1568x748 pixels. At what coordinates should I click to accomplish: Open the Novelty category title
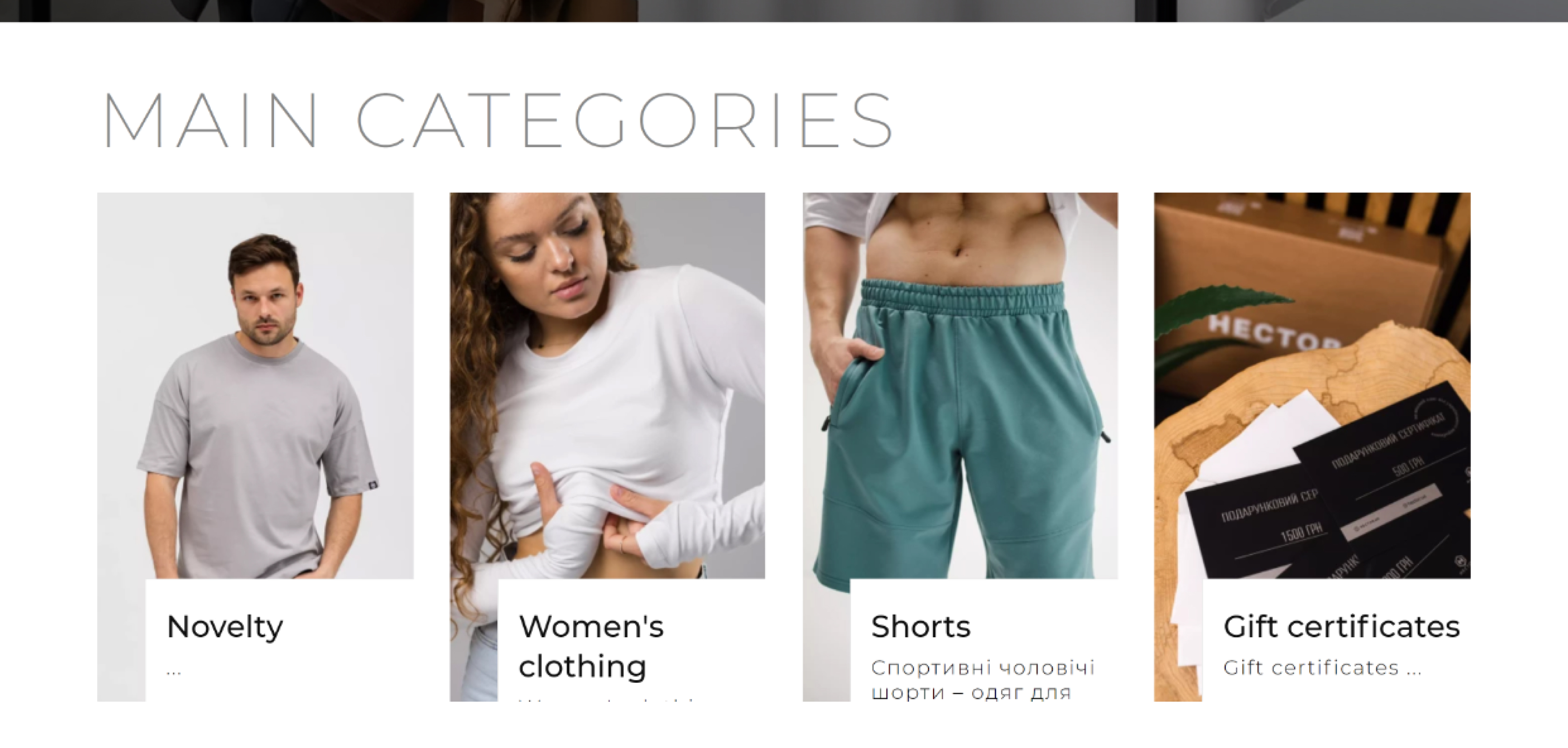(224, 627)
